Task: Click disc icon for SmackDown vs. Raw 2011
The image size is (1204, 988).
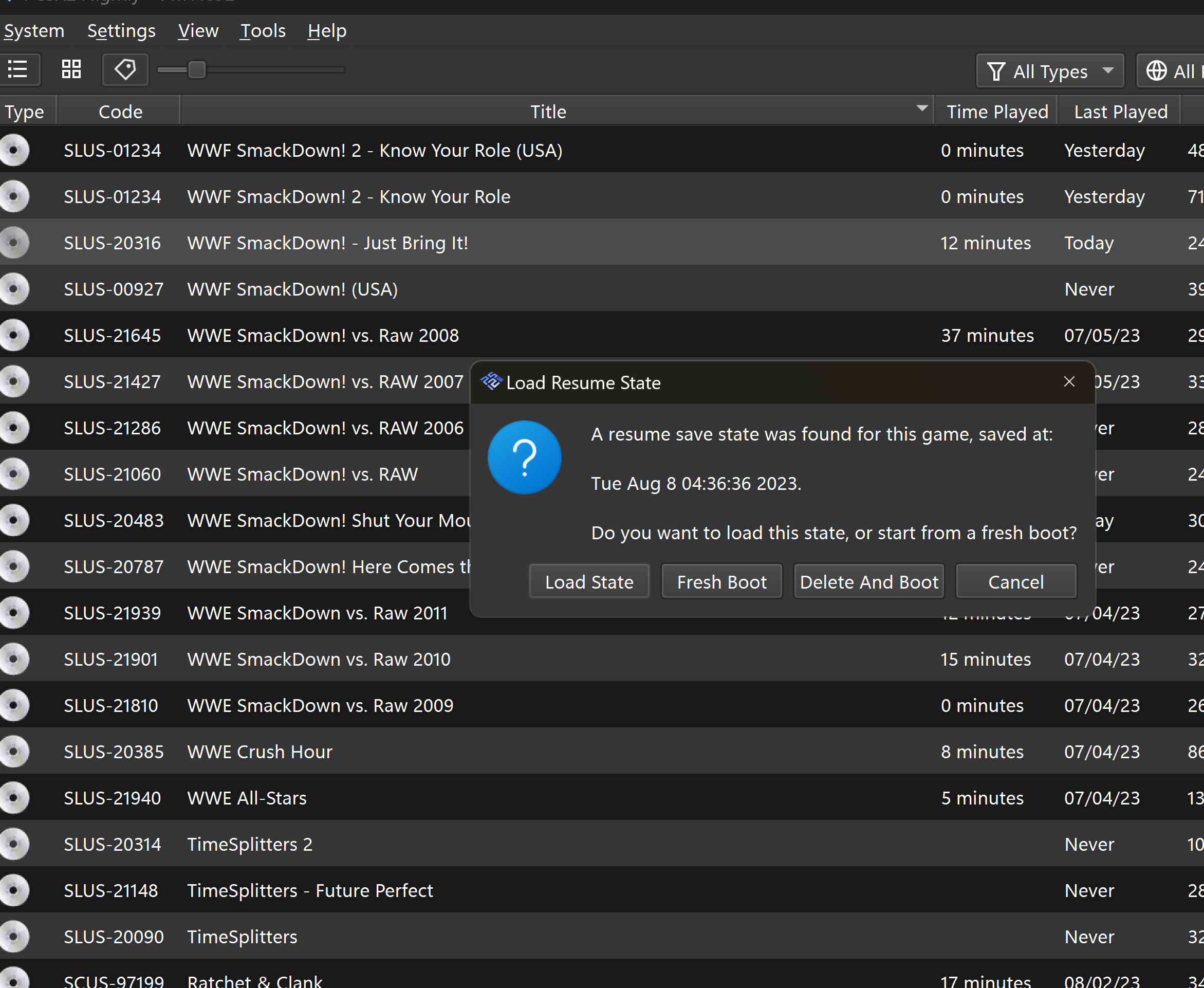Action: point(14,613)
